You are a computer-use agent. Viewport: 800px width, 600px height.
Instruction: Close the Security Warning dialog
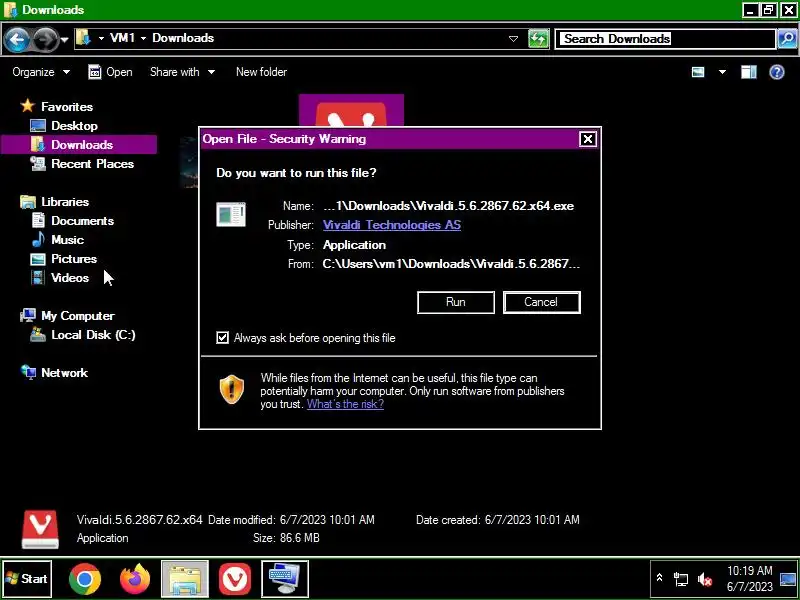pyautogui.click(x=588, y=139)
